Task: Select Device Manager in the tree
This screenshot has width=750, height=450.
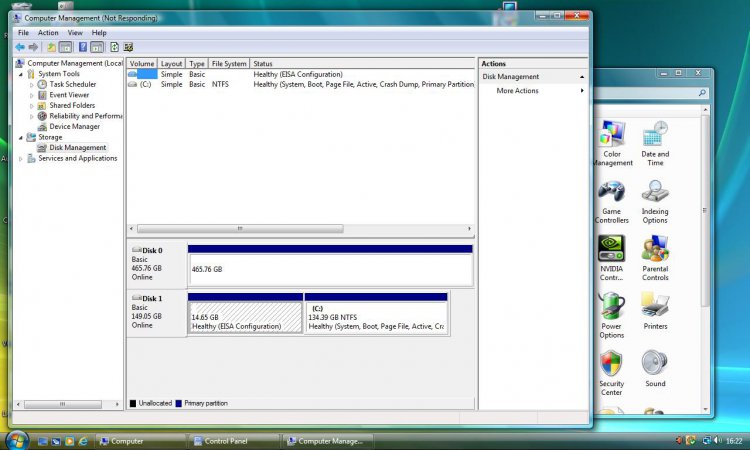Action: point(74,126)
